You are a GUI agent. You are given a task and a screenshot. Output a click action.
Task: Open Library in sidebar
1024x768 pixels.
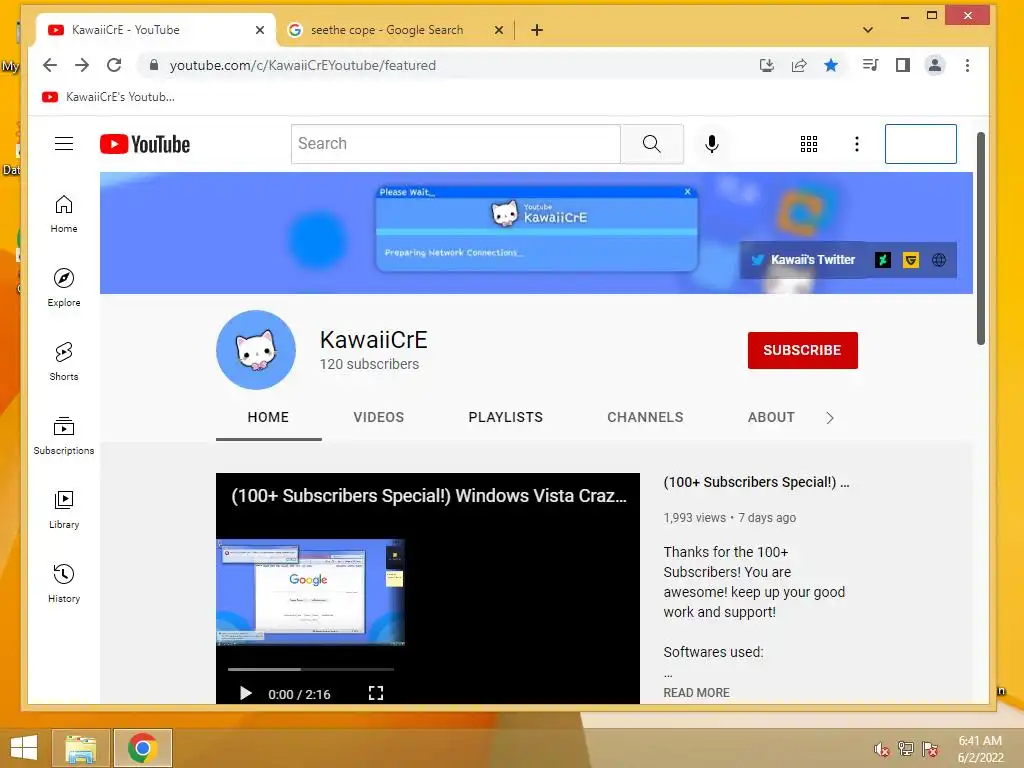pos(64,509)
